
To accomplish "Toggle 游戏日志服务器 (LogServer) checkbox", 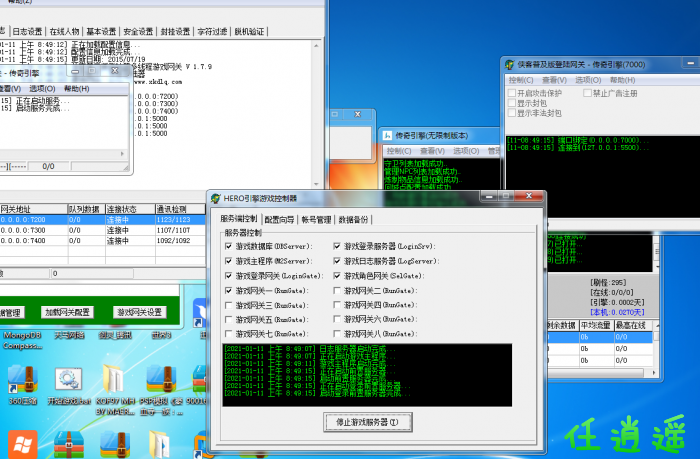I will [x=337, y=261].
